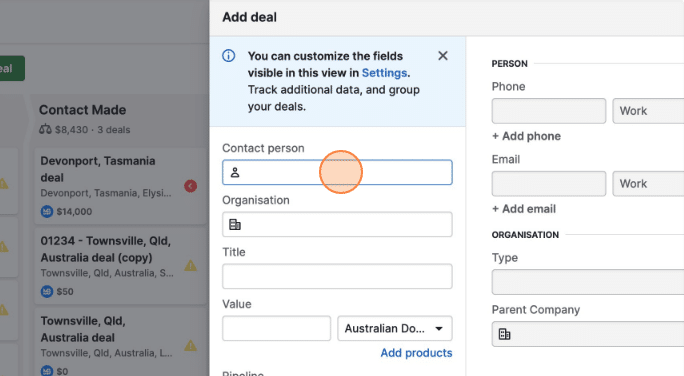684x376 pixels.
Task: Click the warning triangle on Townsville copy deal
Action: coord(190,265)
